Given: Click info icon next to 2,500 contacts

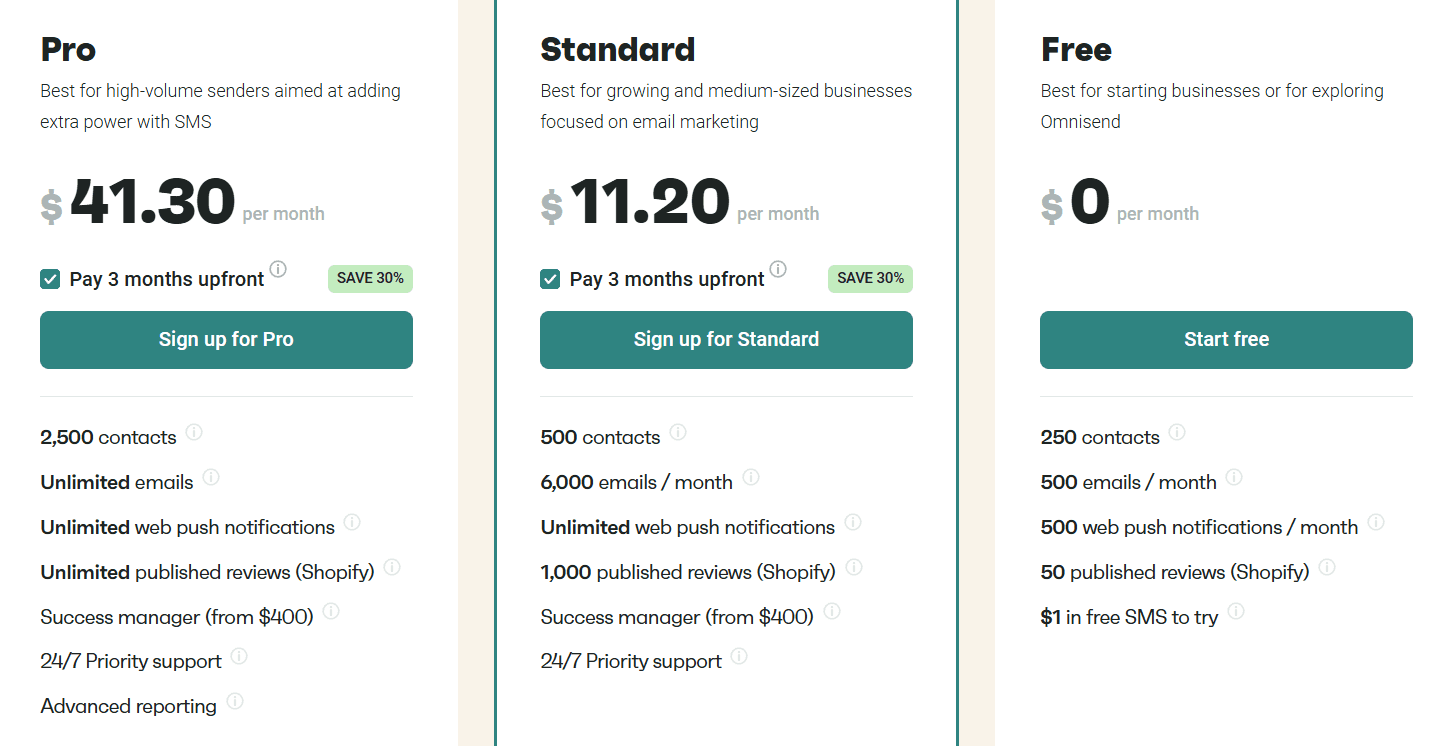Looking at the screenshot, I should click(x=194, y=432).
